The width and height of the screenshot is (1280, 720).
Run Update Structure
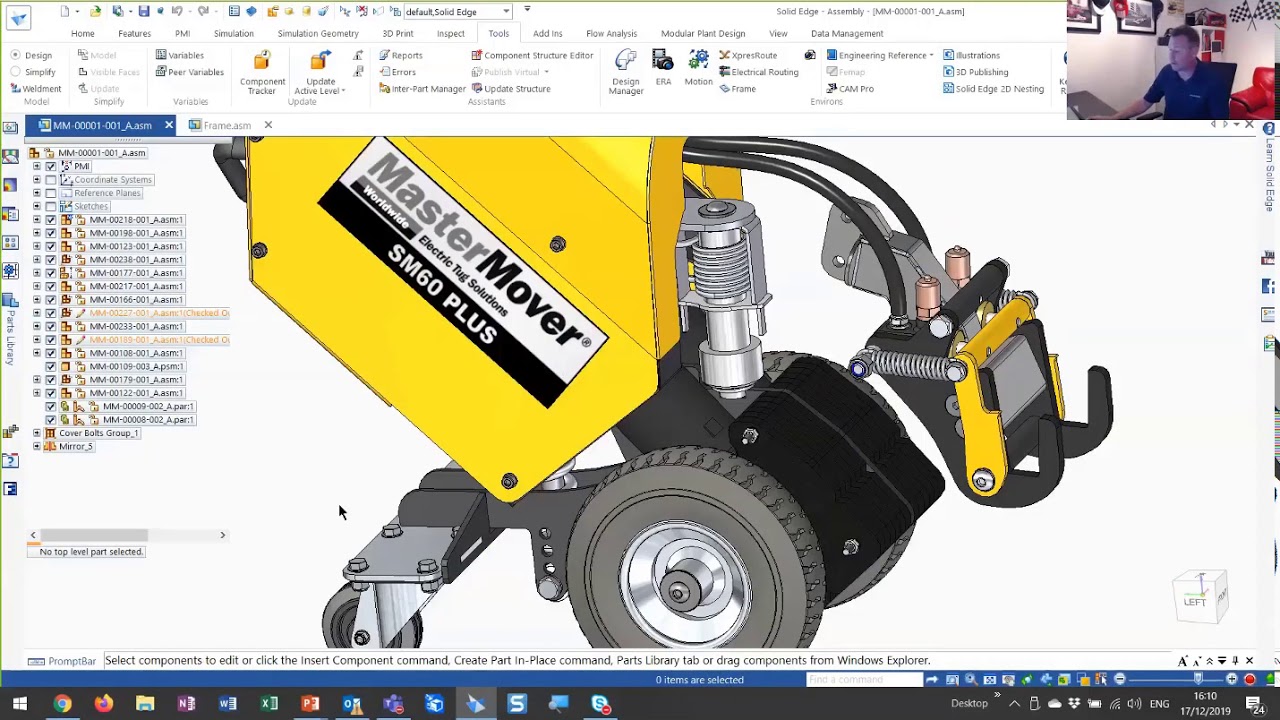[510, 89]
